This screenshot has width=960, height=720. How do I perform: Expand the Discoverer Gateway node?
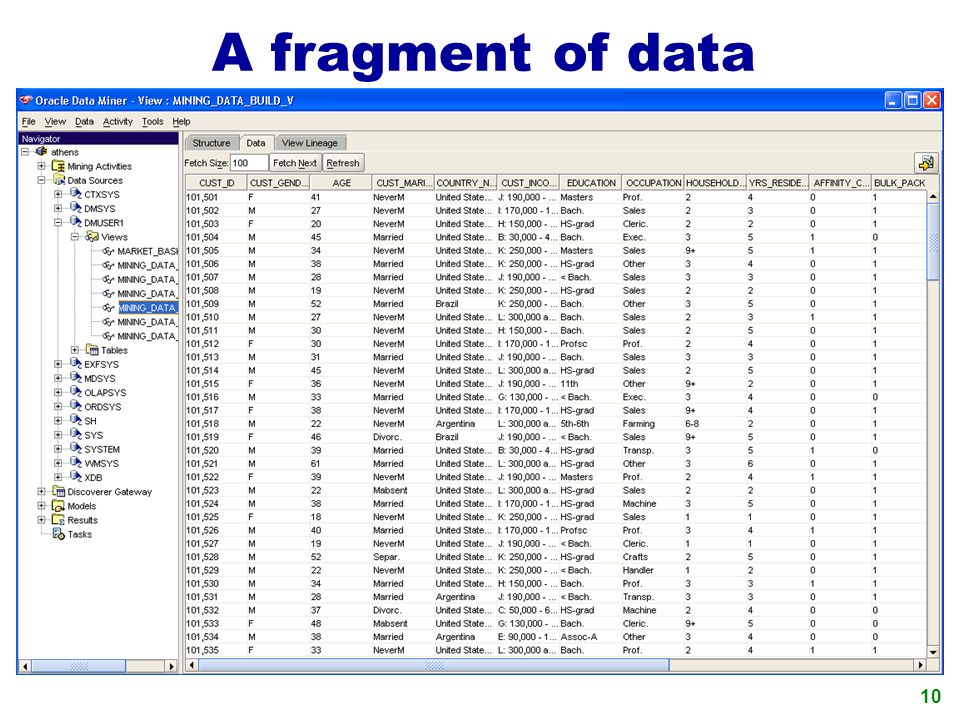click(x=41, y=492)
